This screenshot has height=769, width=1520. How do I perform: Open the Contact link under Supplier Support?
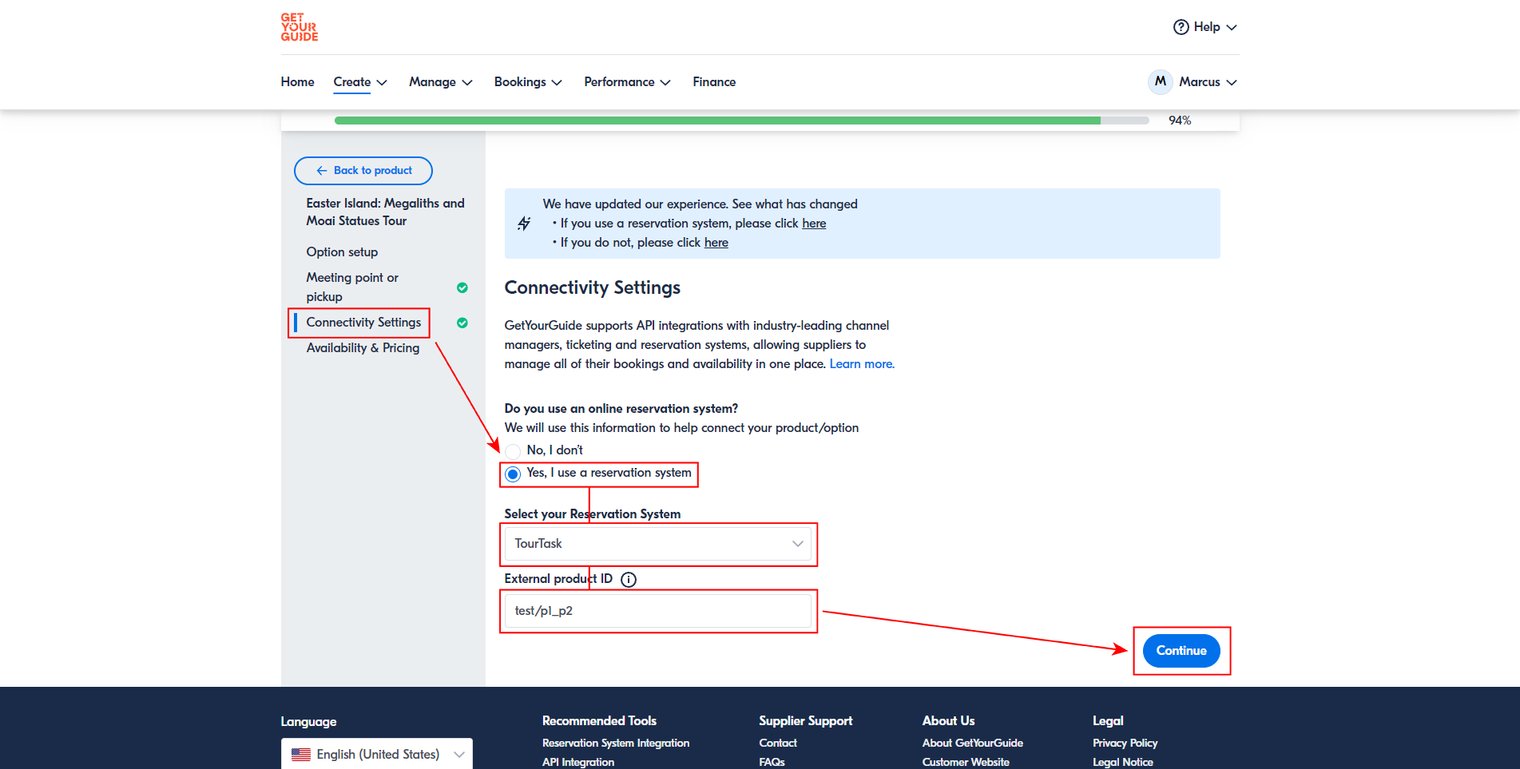[778, 743]
